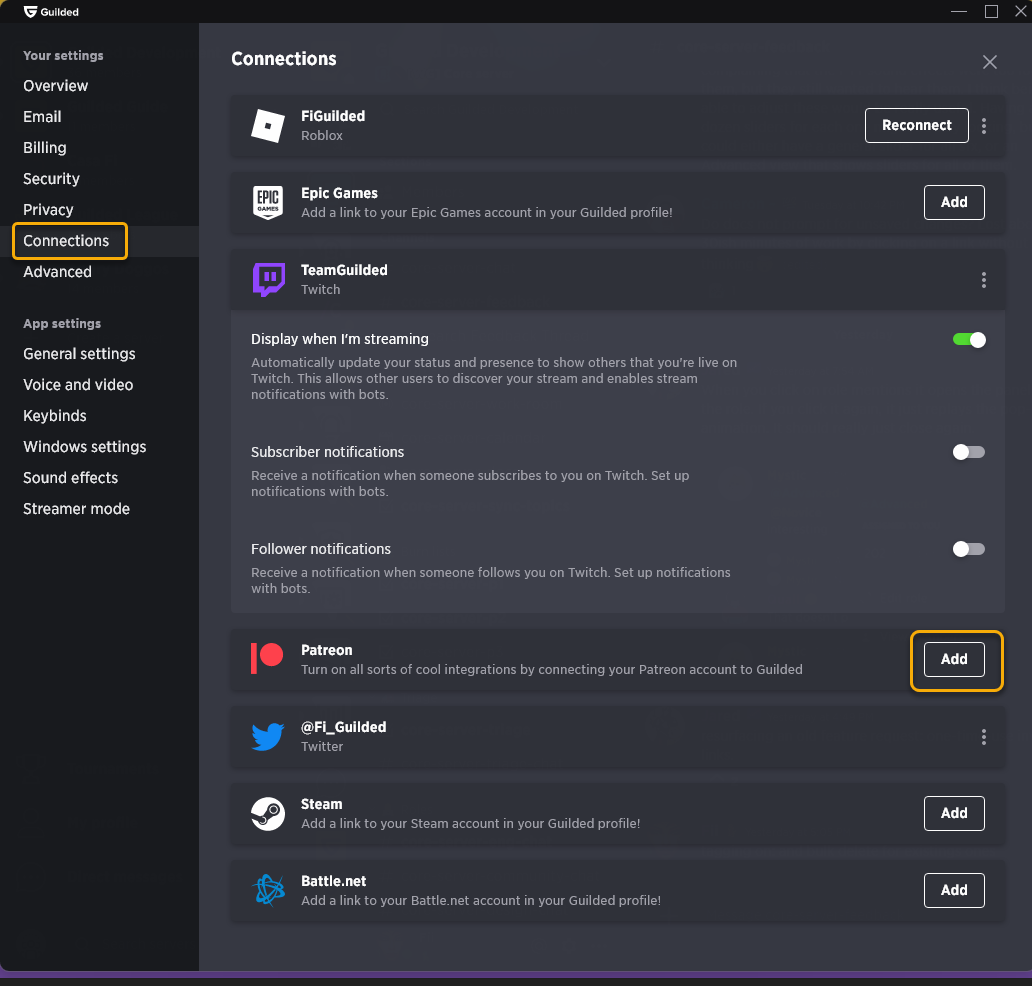Click Reconnect for the Roblox account

[916, 125]
